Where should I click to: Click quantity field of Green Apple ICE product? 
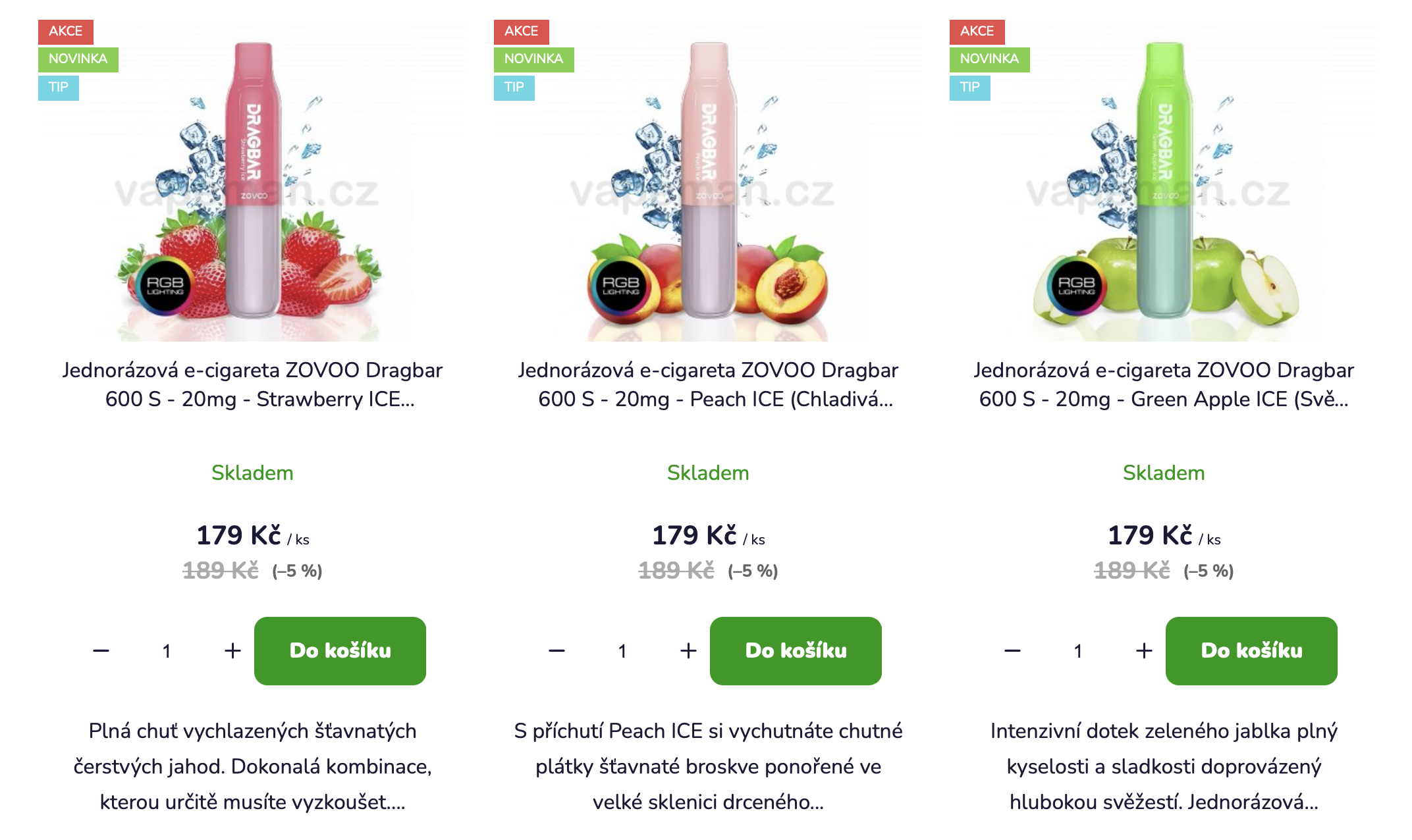[1078, 651]
